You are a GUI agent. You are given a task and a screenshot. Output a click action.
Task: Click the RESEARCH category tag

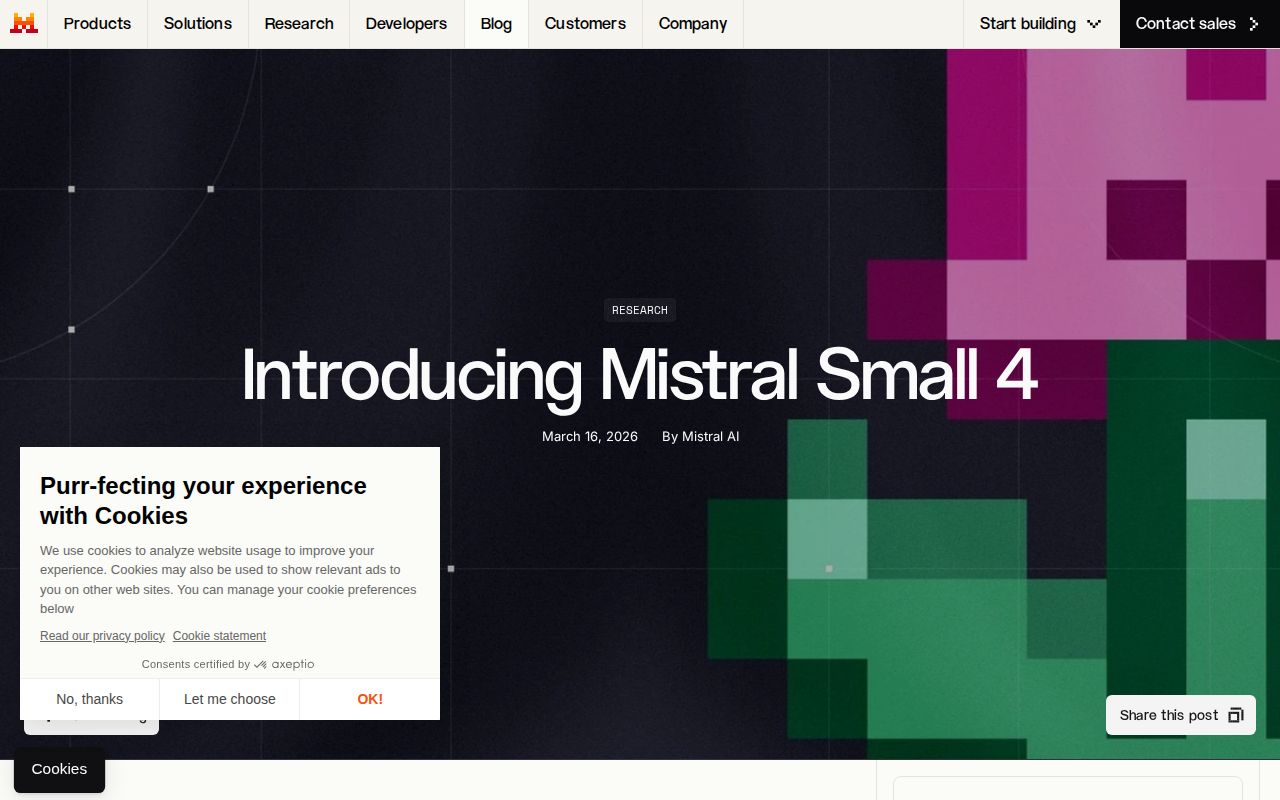(x=640, y=310)
